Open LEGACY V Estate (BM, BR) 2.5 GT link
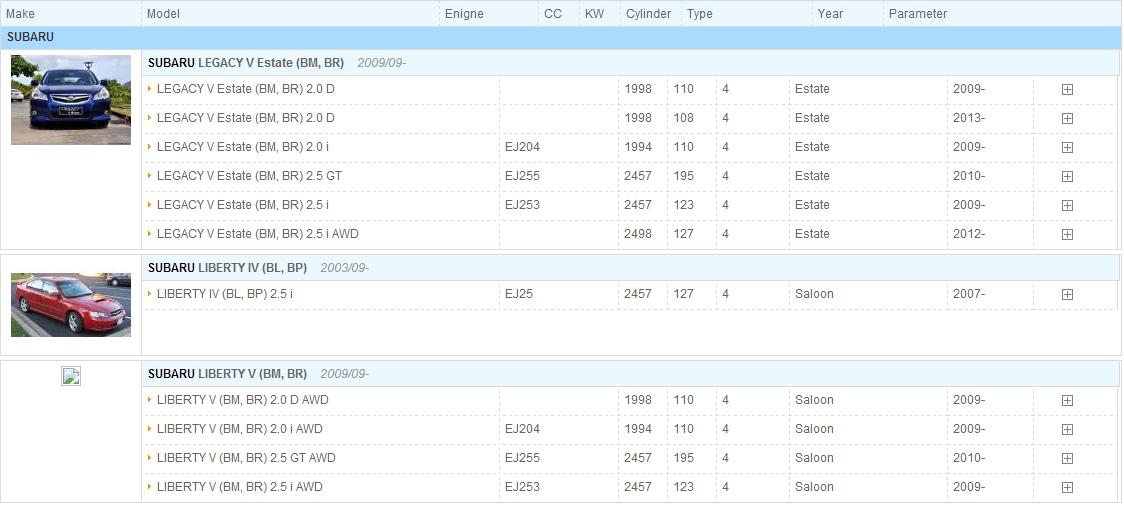 click(x=249, y=176)
